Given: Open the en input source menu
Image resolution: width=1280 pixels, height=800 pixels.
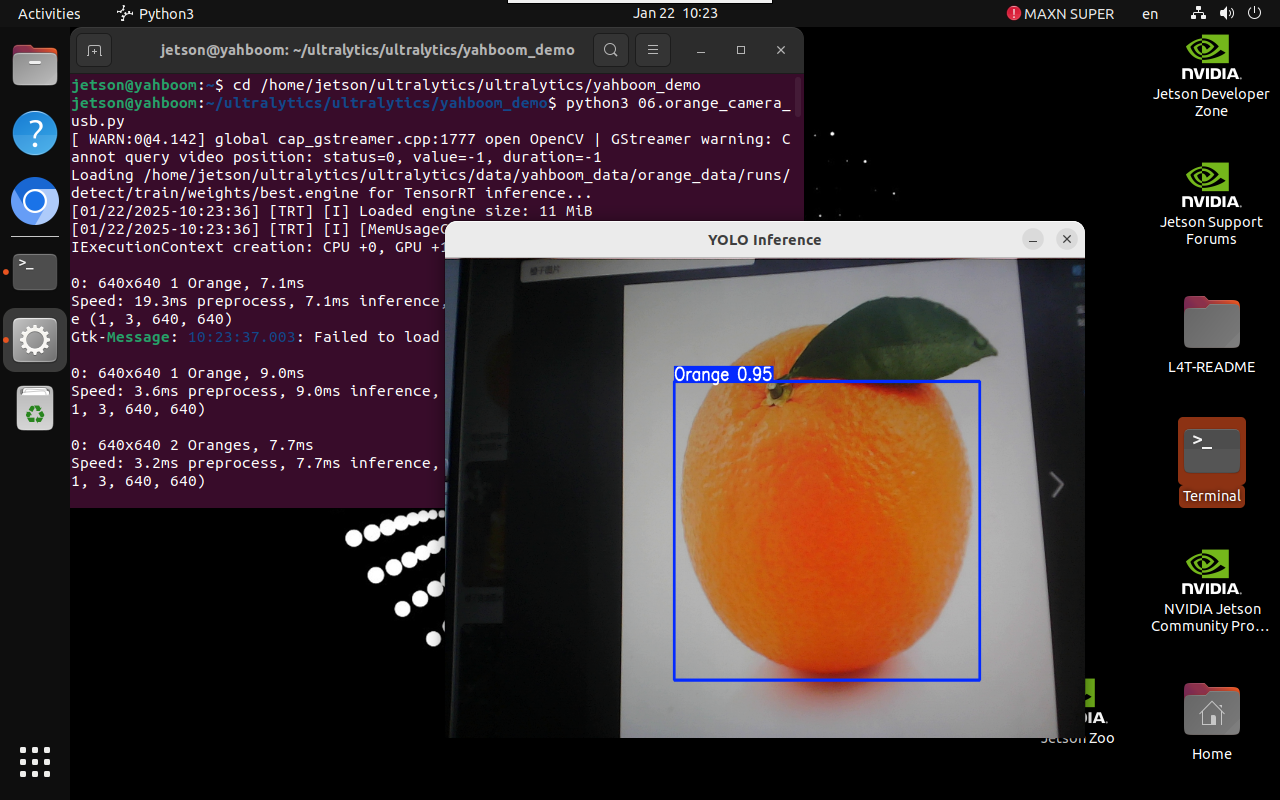Looking at the screenshot, I should tap(1150, 14).
